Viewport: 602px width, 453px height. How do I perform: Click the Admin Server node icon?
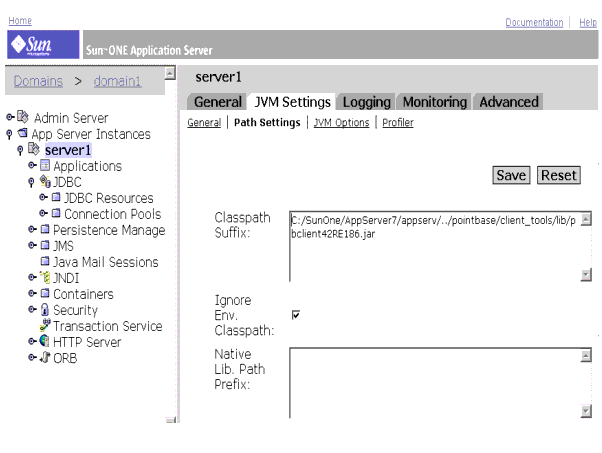pyautogui.click(x=23, y=117)
